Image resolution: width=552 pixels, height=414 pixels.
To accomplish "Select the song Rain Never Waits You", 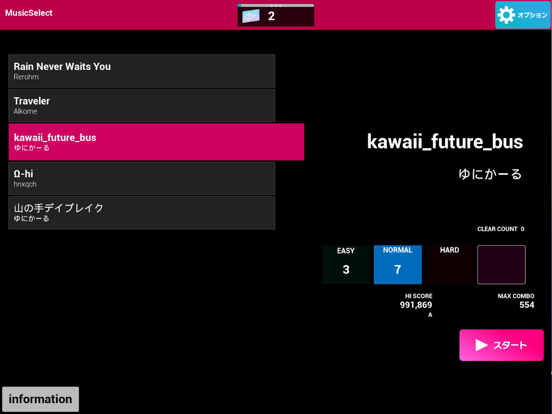I will coord(142,71).
